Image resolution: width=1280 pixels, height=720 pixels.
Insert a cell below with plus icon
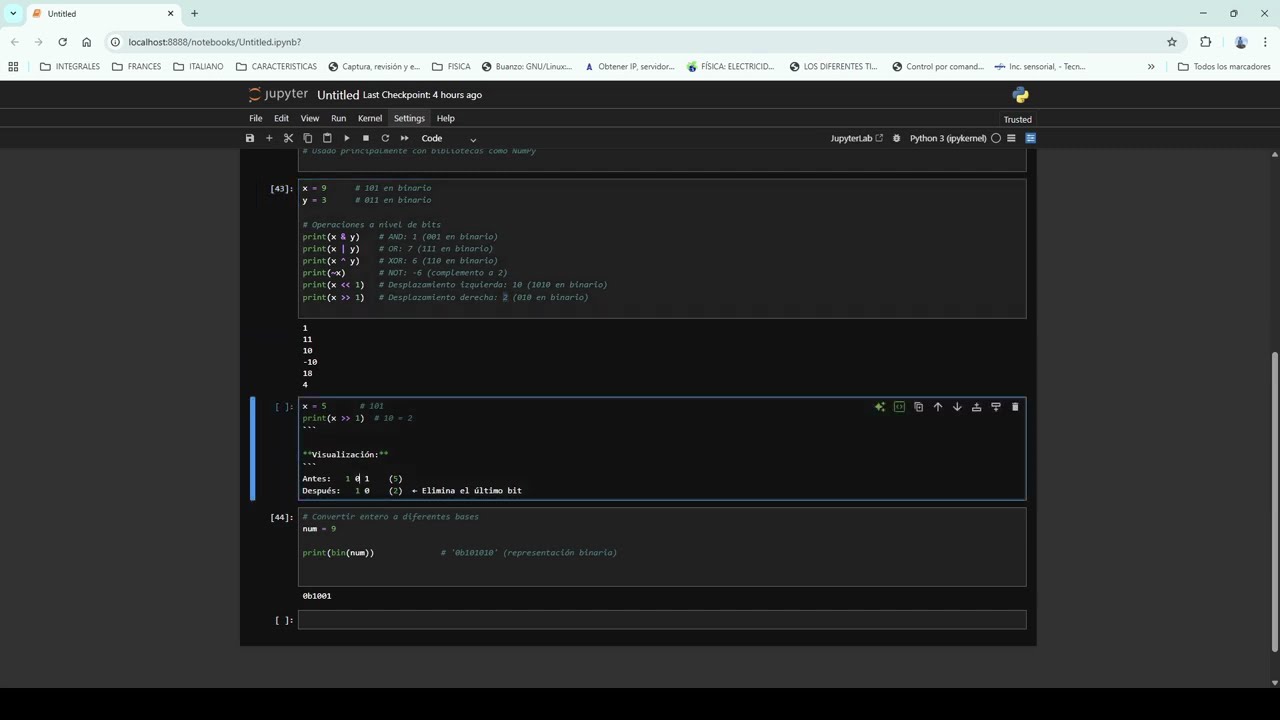tap(269, 138)
